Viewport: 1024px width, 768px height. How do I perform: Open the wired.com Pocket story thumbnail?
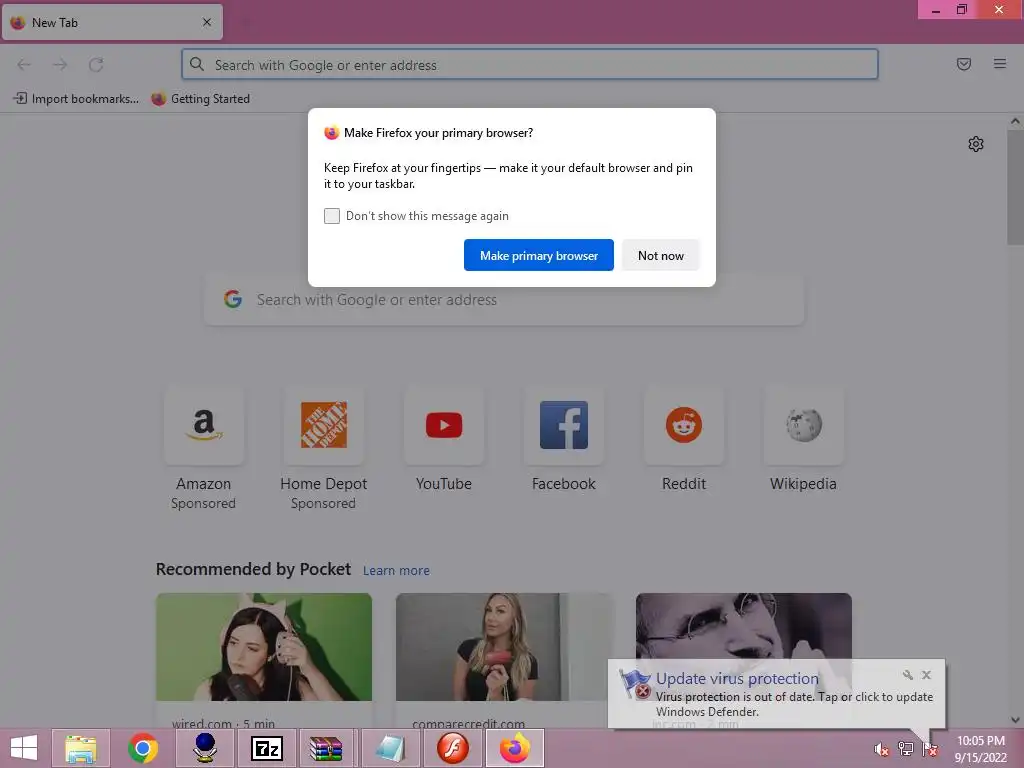click(x=264, y=647)
